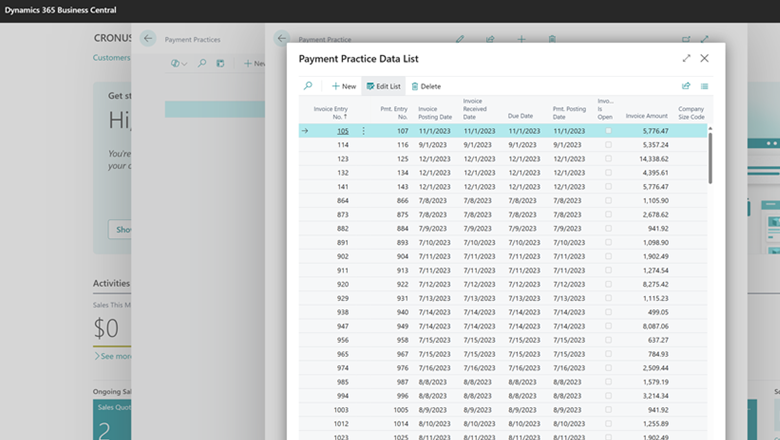Toggle Invoice Is Open checkbox for entry 114
Screen dimensions: 780x440
[x=607, y=145]
